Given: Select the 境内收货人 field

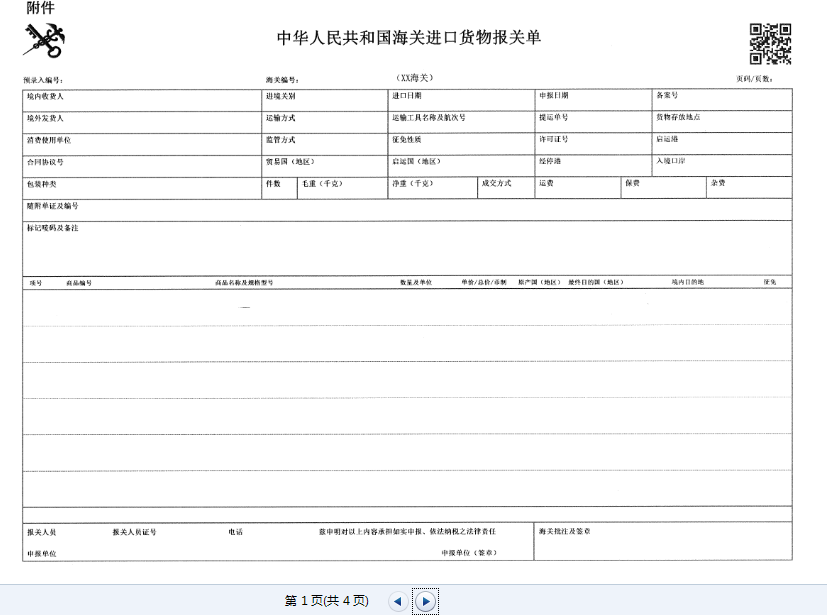Looking at the screenshot, I should click(x=142, y=100).
